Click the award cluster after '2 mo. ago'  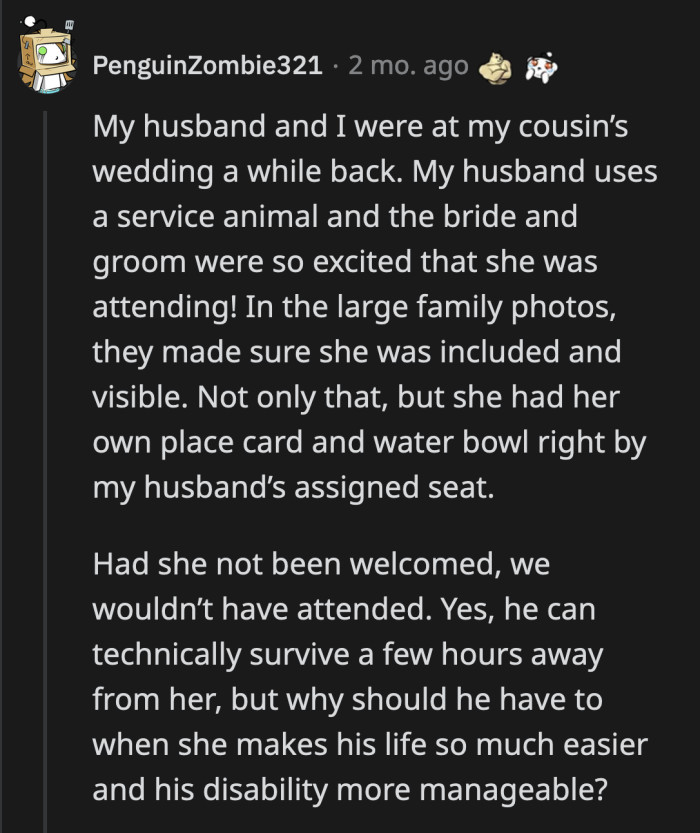(516, 66)
